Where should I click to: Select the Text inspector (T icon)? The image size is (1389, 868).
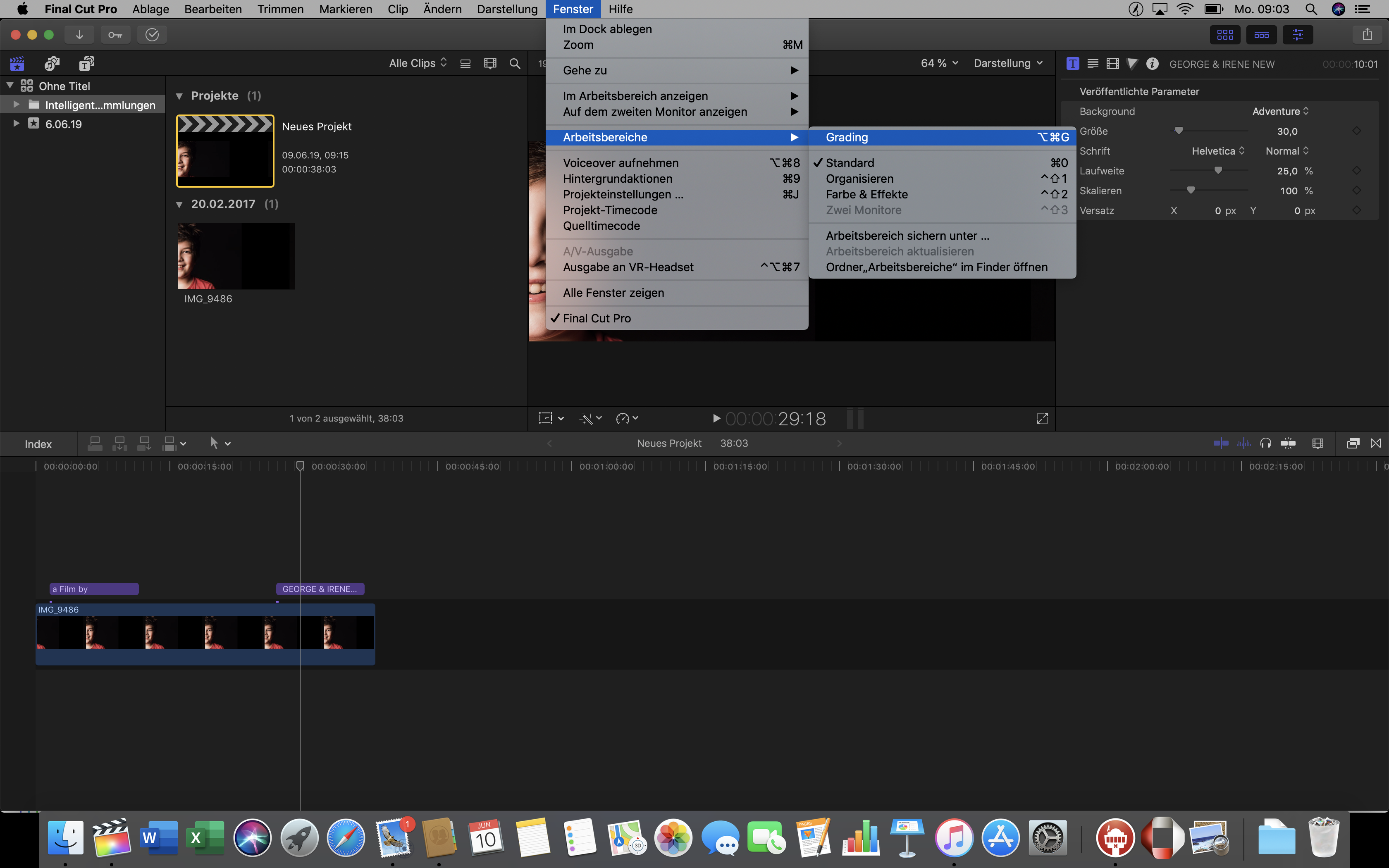point(1072,64)
